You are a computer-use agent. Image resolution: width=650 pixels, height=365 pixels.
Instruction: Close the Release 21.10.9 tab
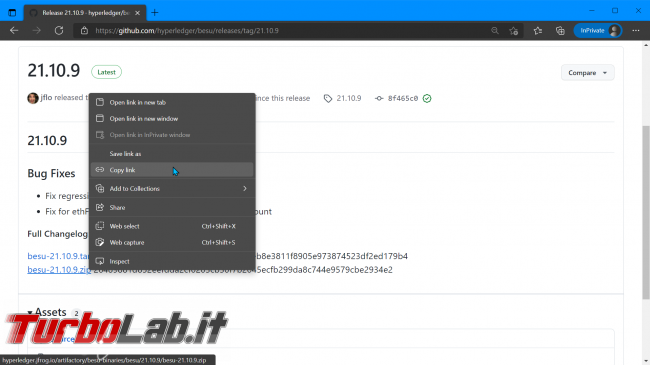137,13
